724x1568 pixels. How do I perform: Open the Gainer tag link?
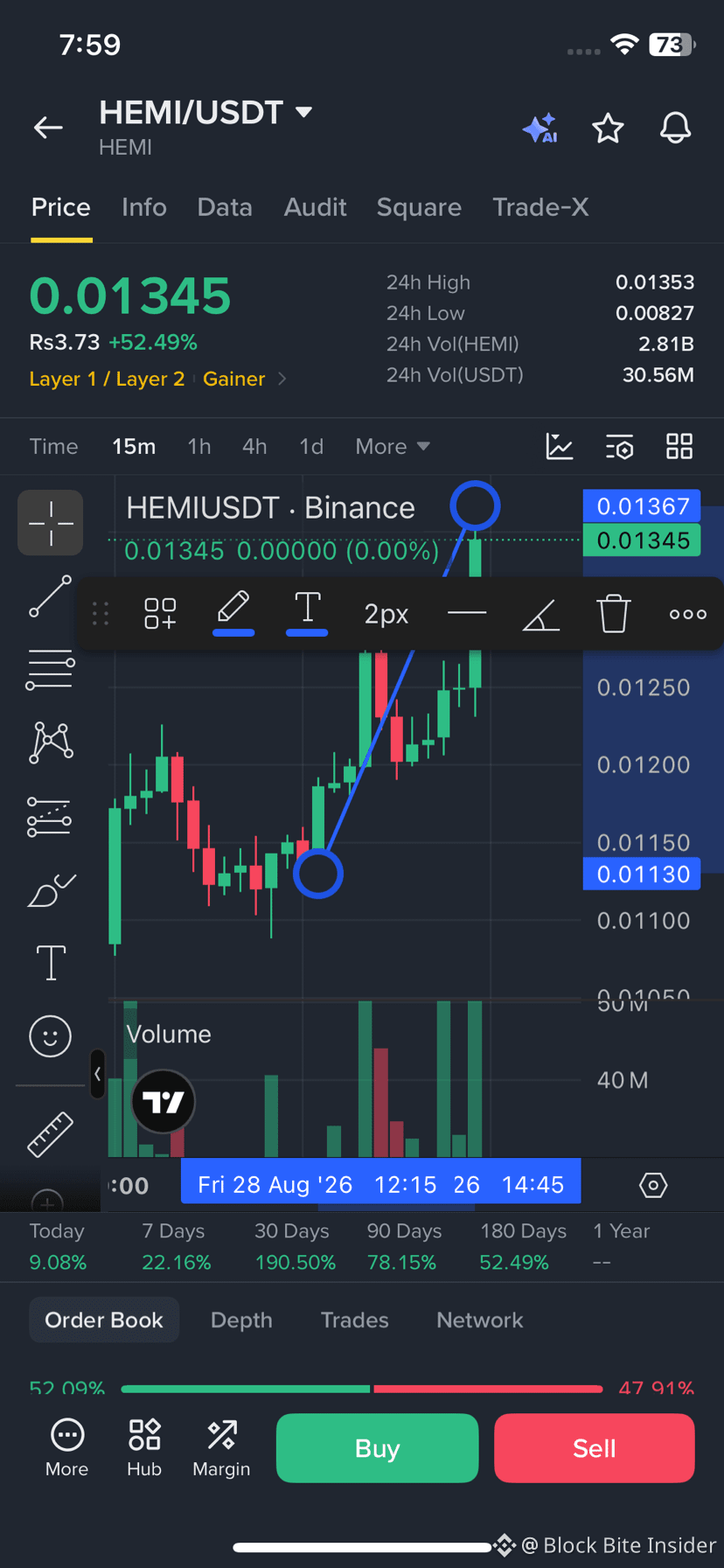tap(233, 379)
